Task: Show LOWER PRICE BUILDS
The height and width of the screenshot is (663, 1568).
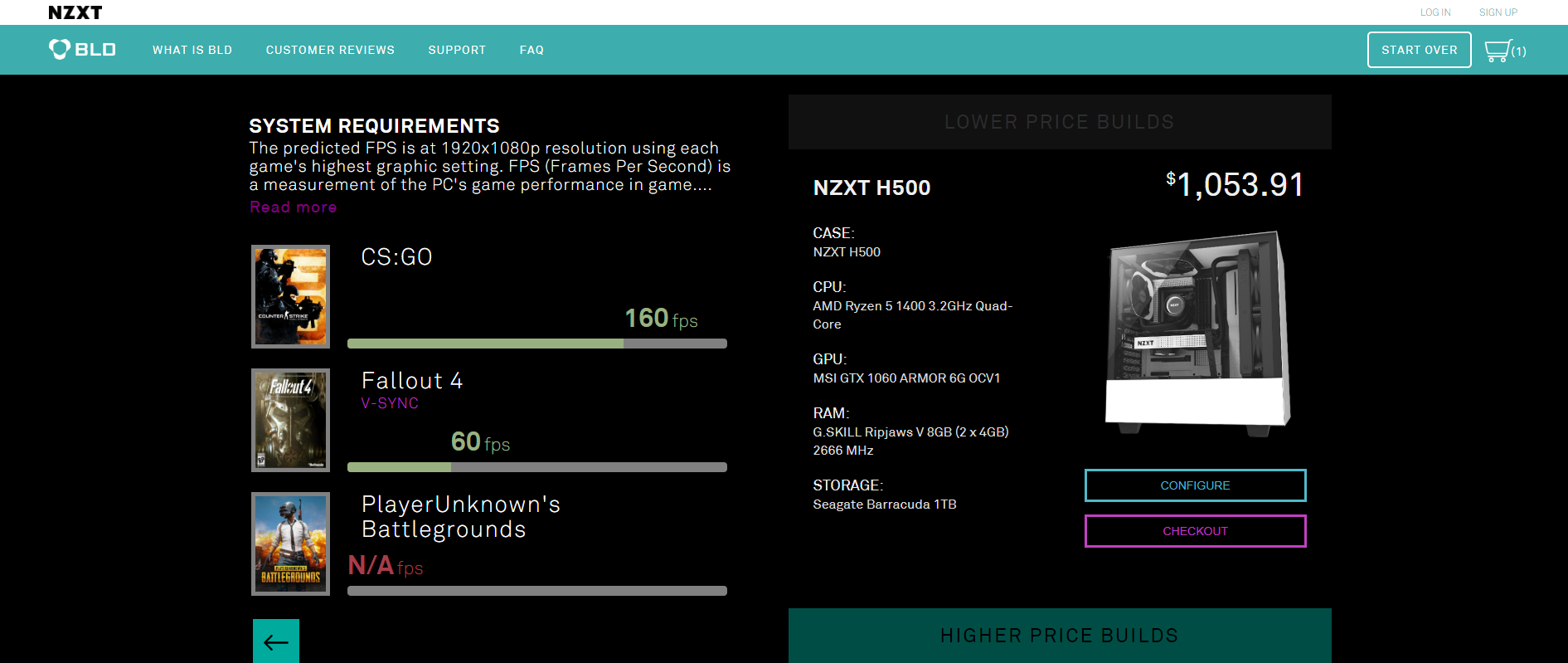Action: pos(1060,122)
